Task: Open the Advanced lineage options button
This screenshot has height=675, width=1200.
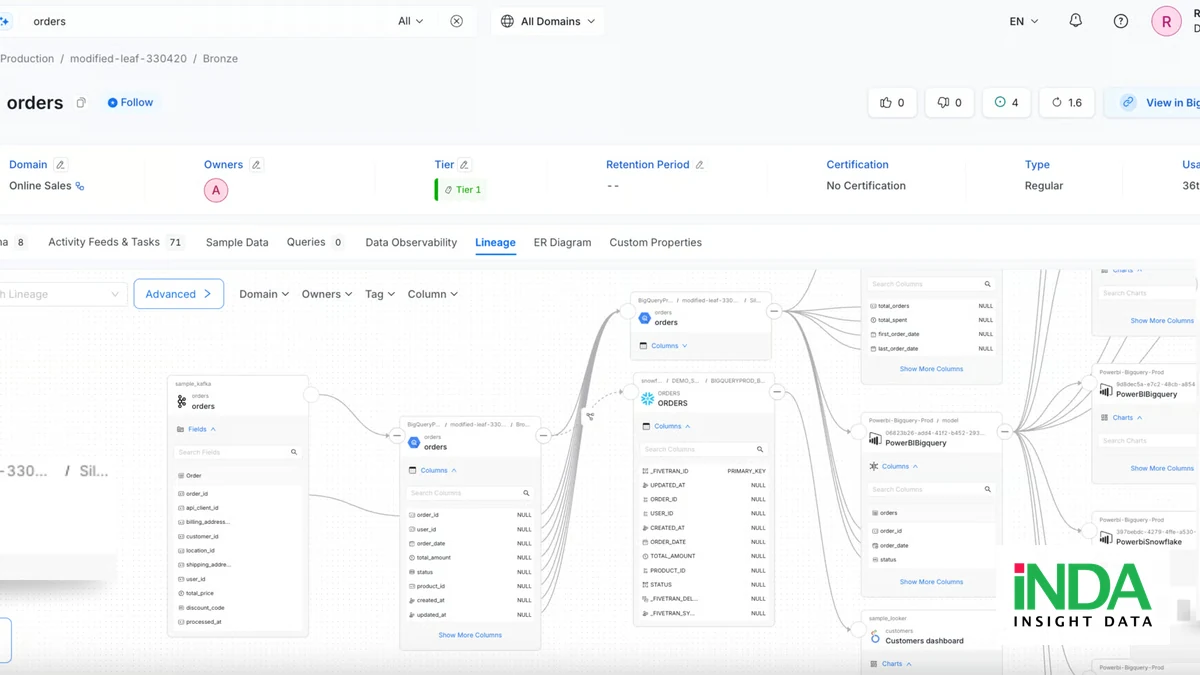Action: click(179, 294)
